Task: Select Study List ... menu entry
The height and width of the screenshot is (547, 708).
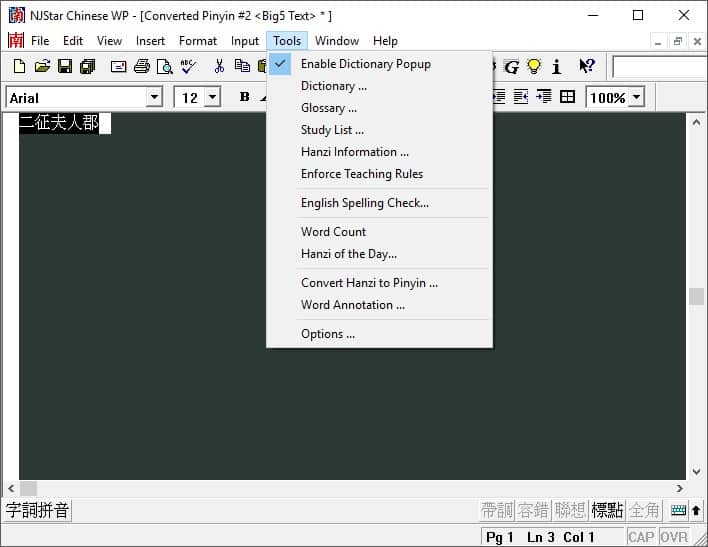Action: 379,130
